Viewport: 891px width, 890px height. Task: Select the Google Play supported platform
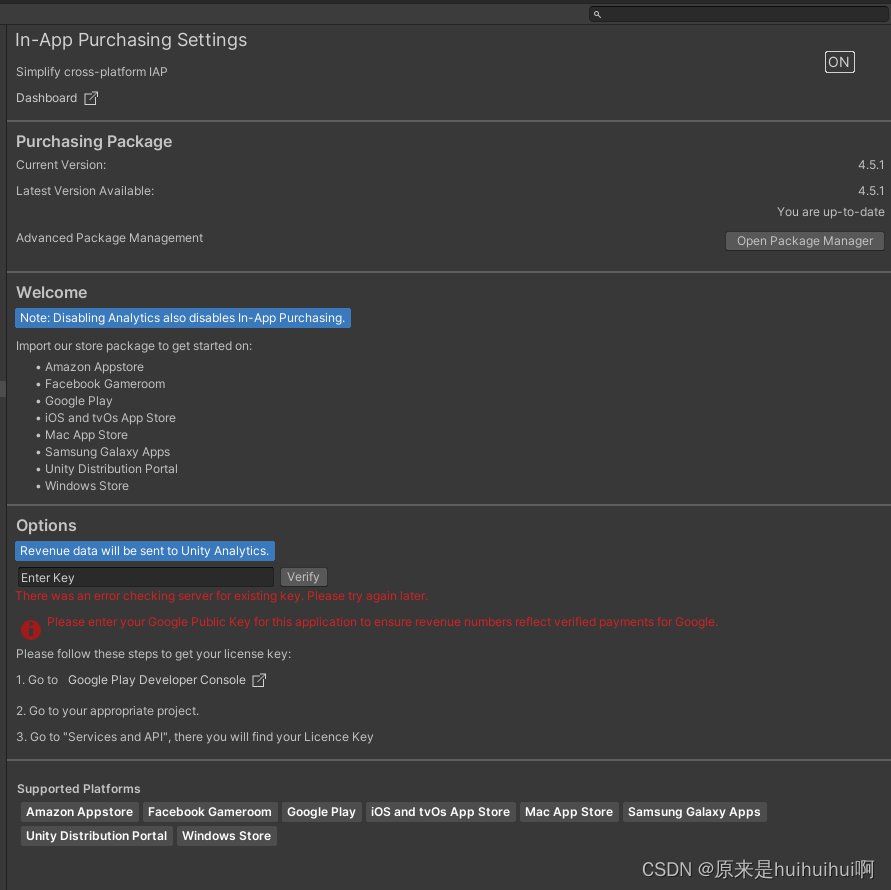[321, 811]
